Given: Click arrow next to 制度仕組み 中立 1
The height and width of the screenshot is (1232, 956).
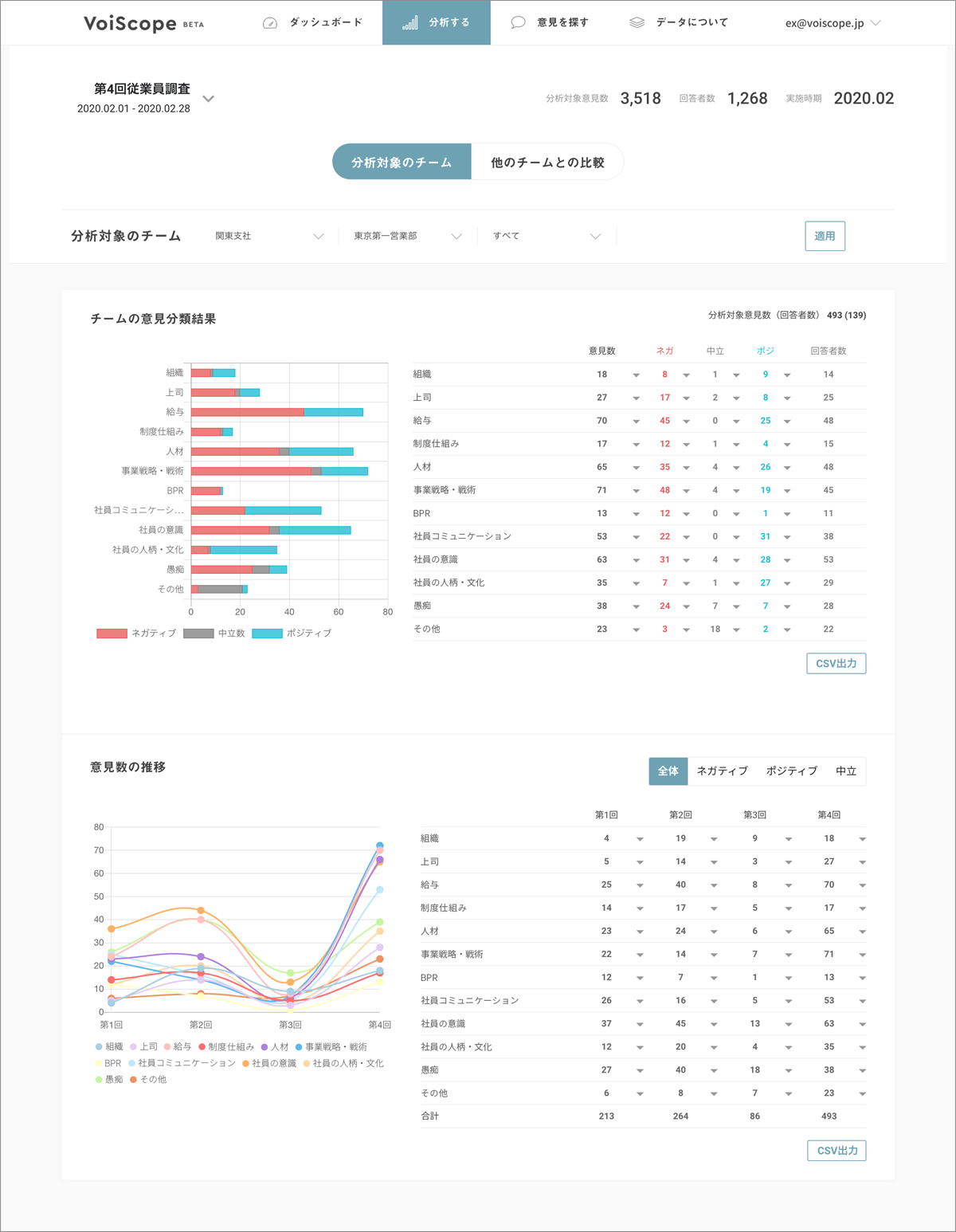Looking at the screenshot, I should click(736, 445).
